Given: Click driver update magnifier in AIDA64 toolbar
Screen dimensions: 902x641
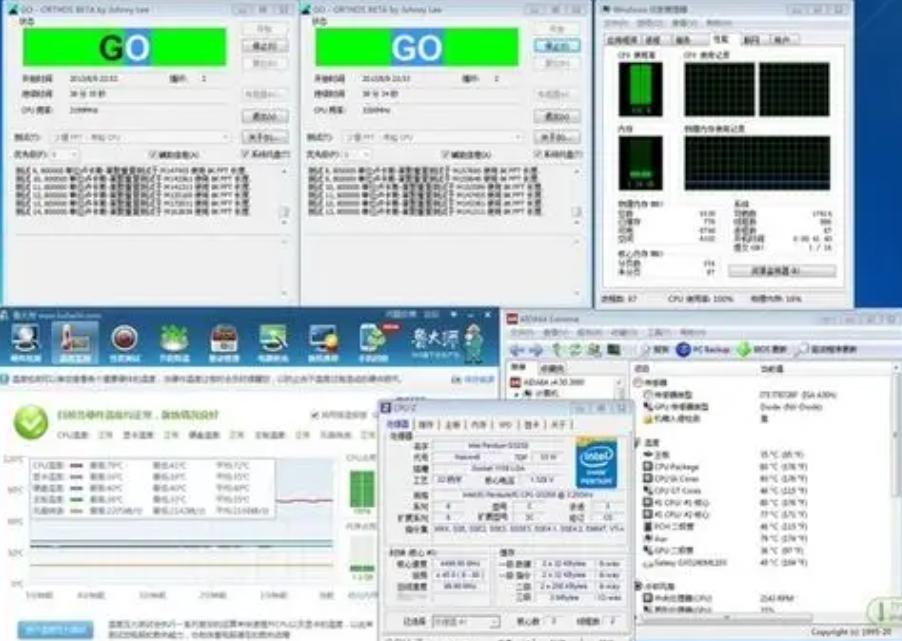Looking at the screenshot, I should [x=826, y=349].
